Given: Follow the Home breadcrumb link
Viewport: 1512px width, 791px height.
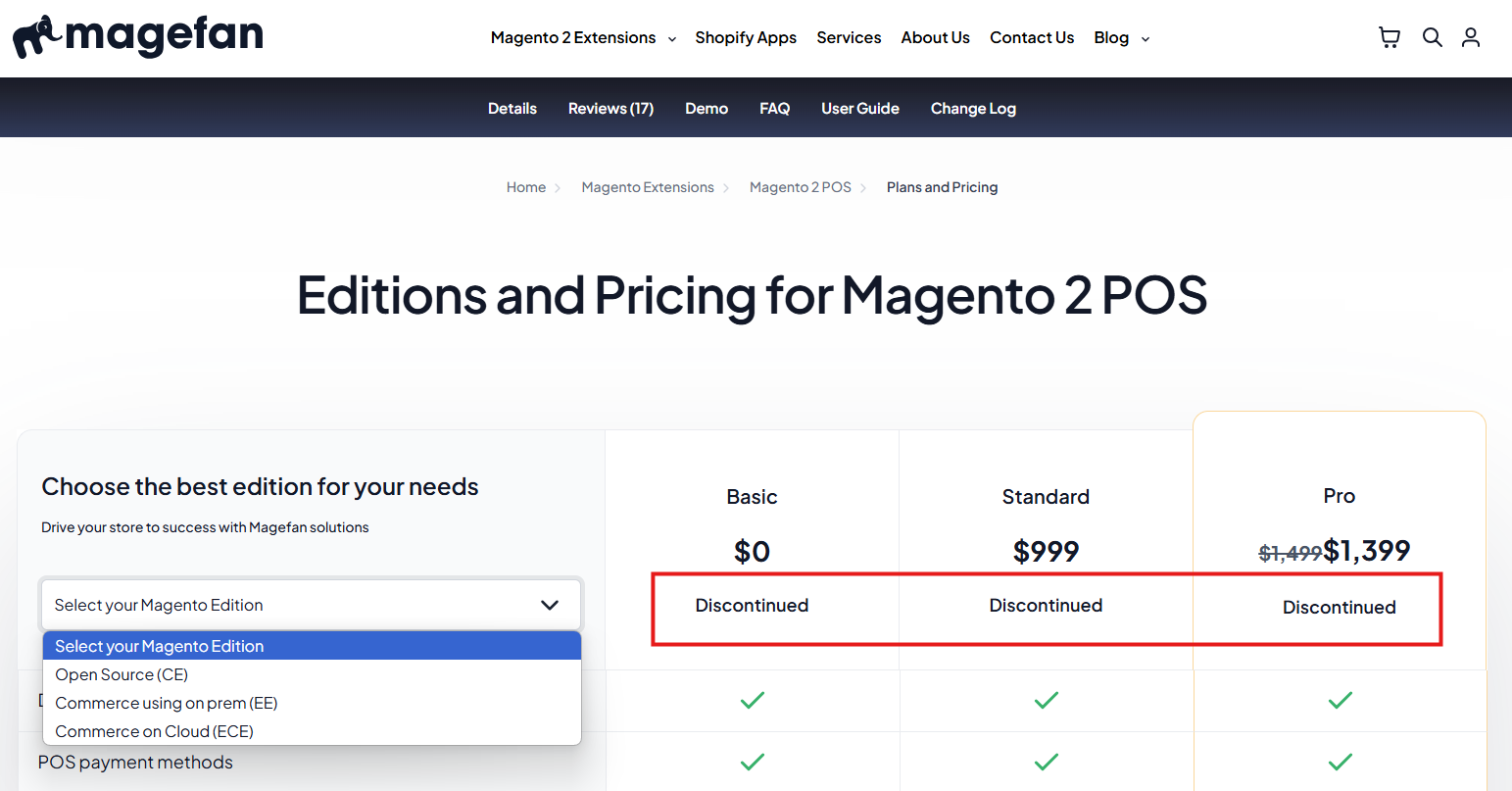Looking at the screenshot, I should (526, 187).
